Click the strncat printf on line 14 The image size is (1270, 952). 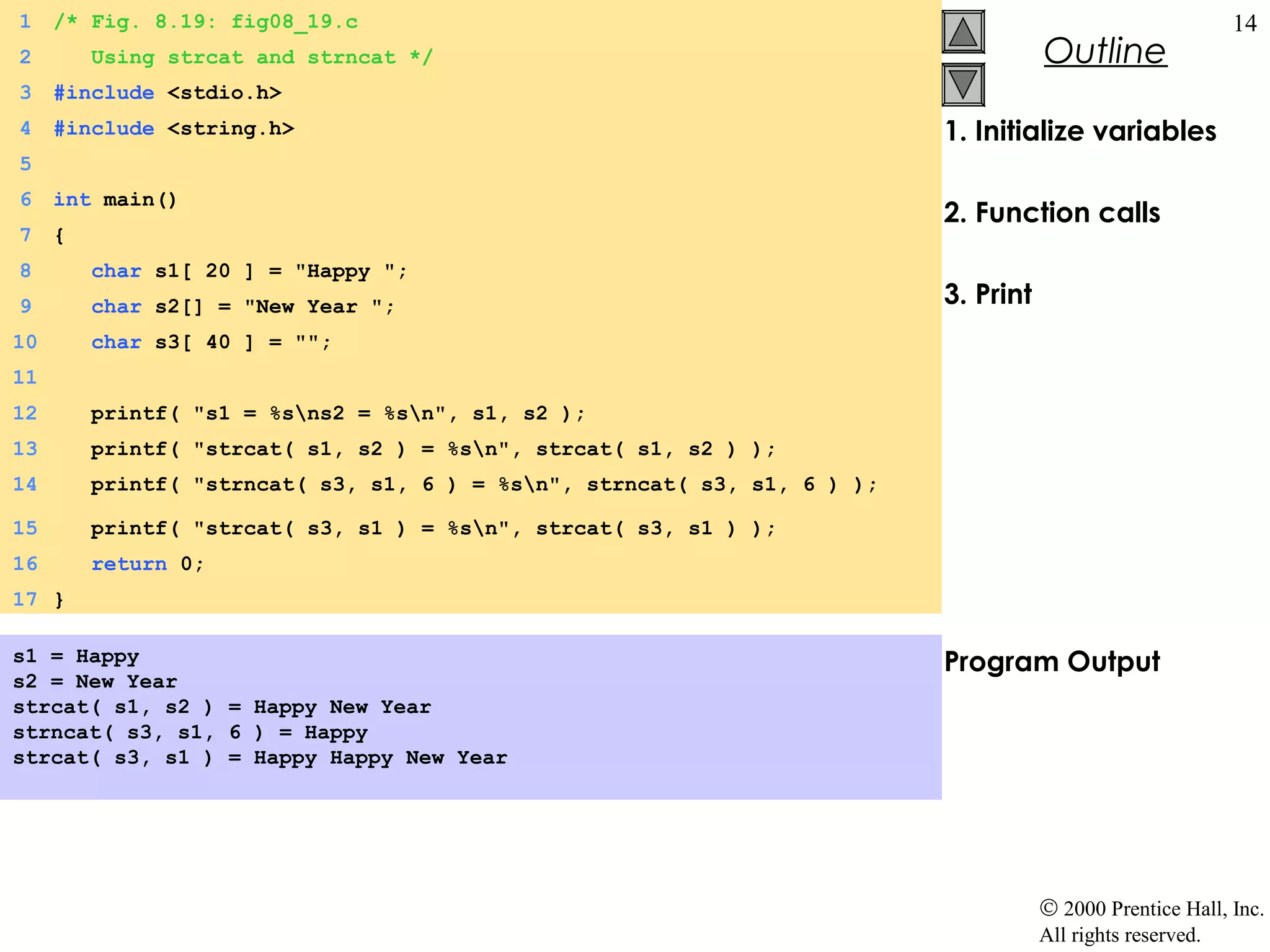(x=484, y=484)
